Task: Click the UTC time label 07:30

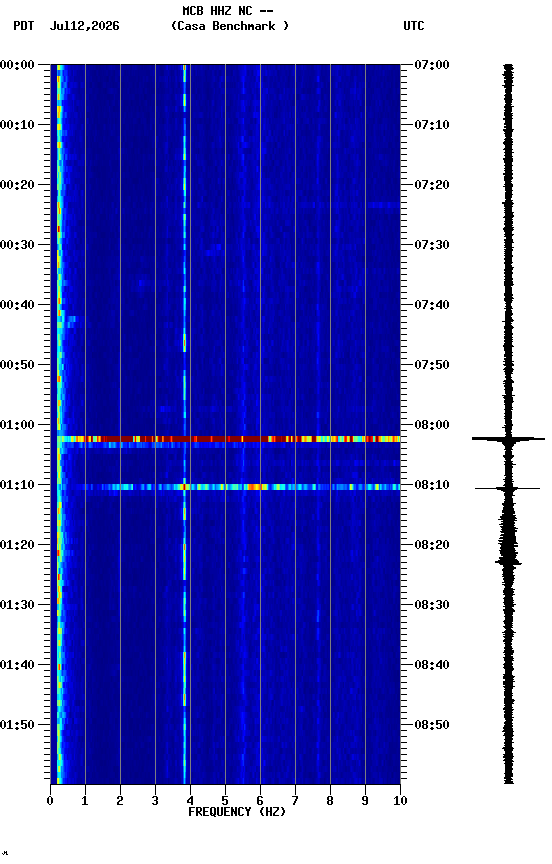Action: (432, 245)
